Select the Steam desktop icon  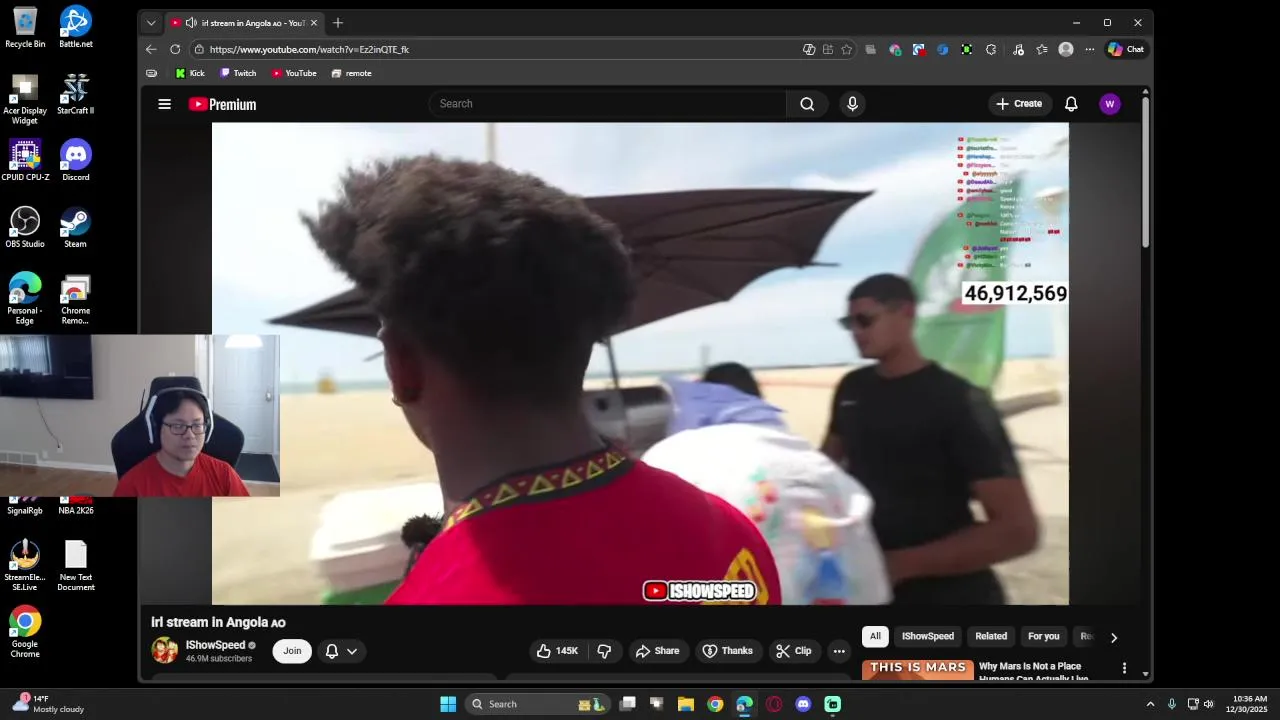coord(75,227)
